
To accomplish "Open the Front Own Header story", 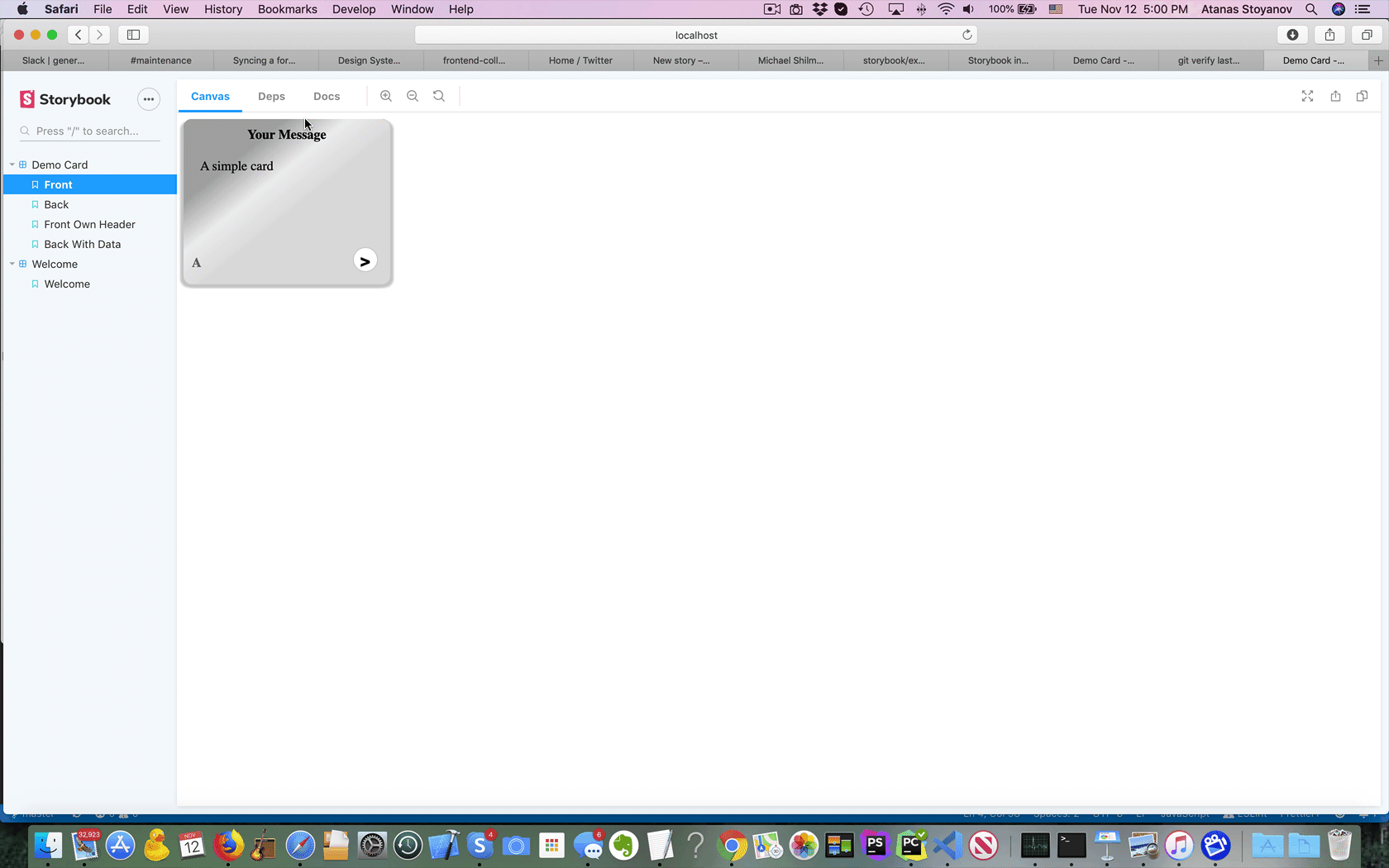I will point(89,224).
